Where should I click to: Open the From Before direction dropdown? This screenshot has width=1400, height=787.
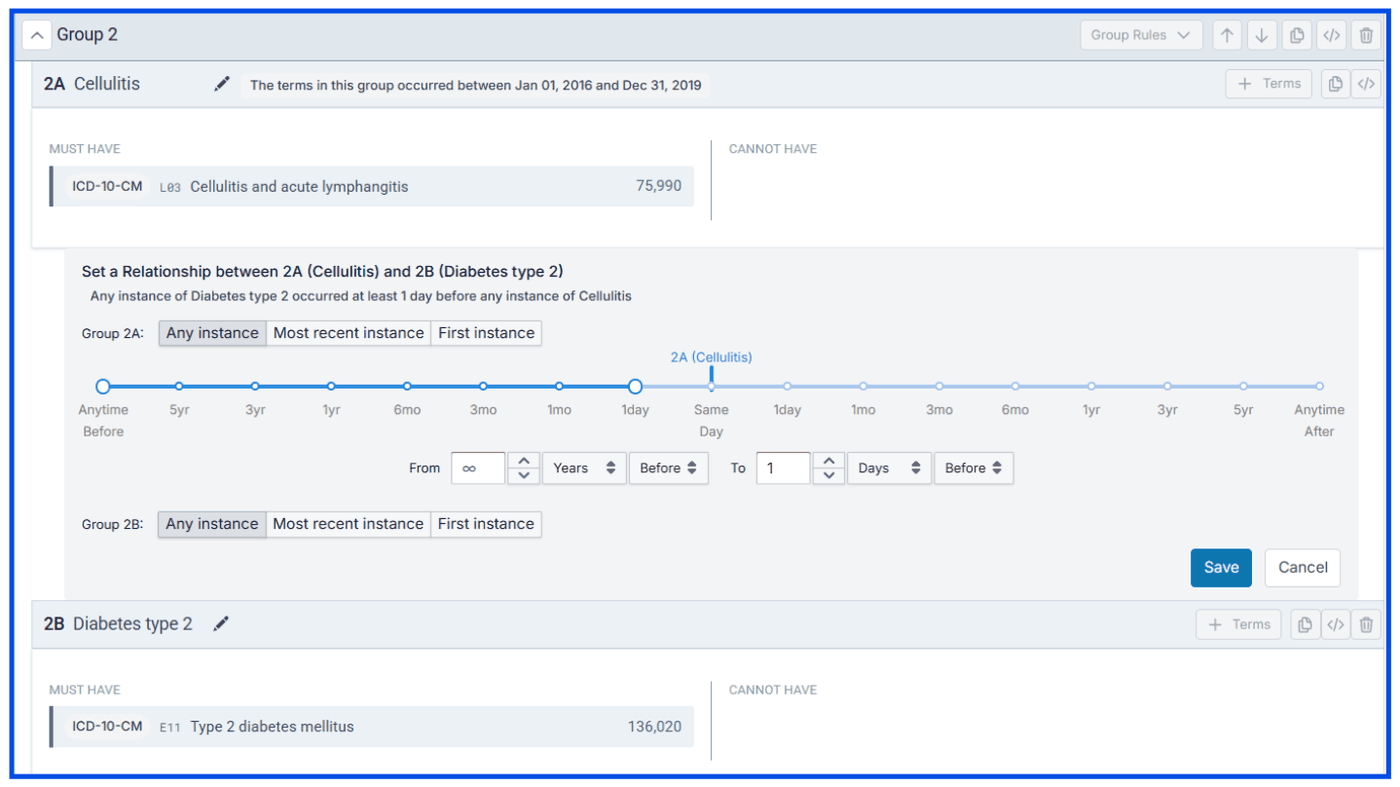(668, 468)
